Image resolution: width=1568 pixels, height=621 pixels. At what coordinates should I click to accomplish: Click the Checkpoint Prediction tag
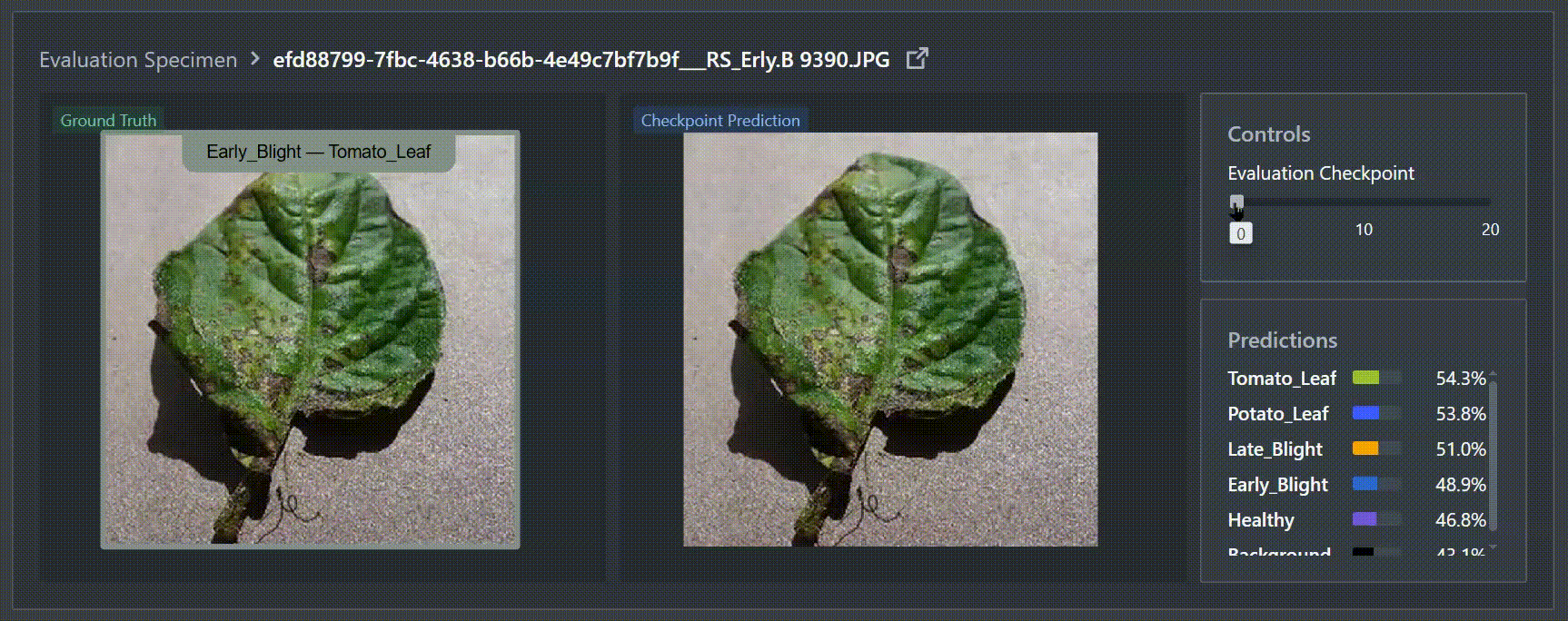720,120
